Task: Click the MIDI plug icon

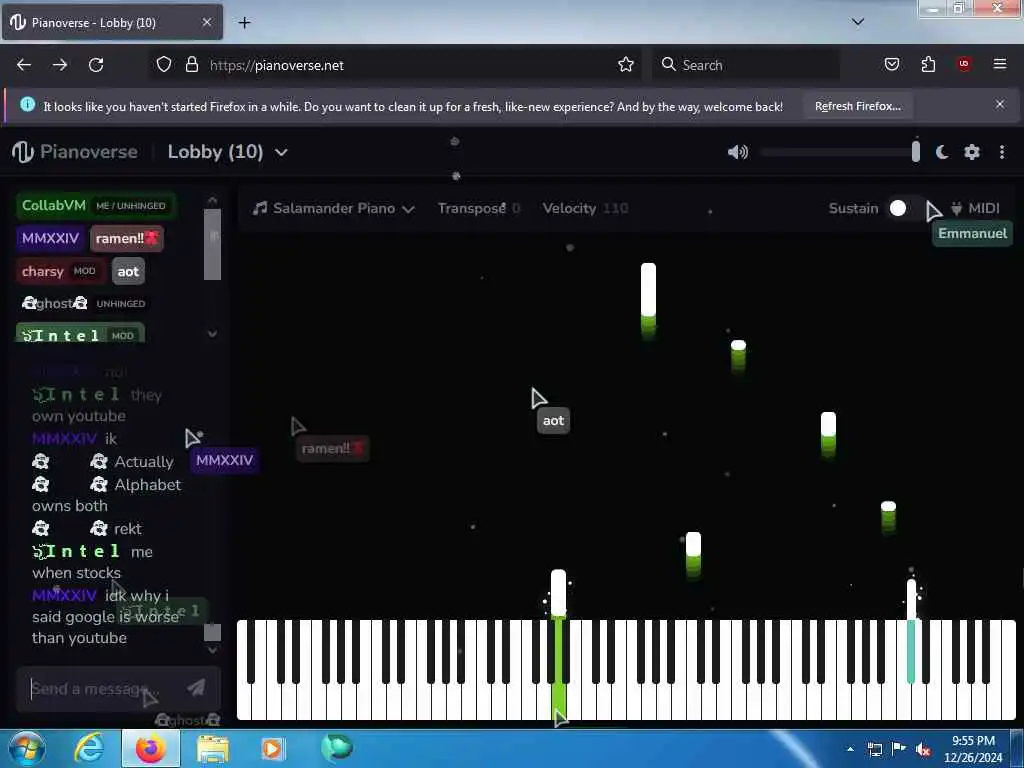Action: pyautogui.click(x=956, y=208)
